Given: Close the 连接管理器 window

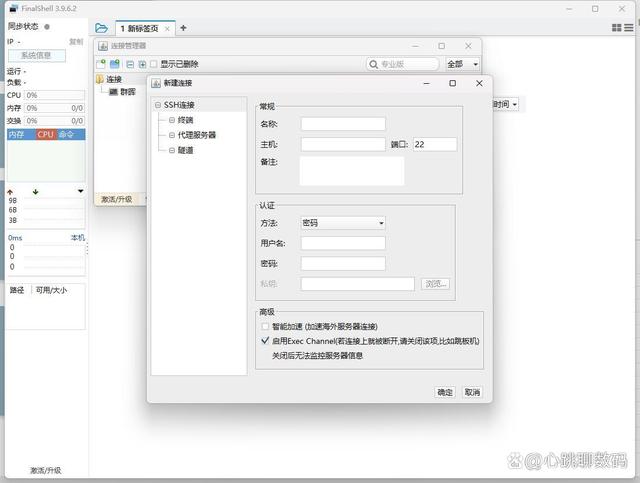Looking at the screenshot, I should coord(468,46).
